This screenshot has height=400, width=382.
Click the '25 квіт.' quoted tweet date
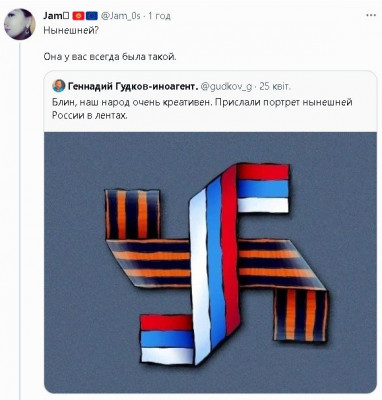tap(275, 87)
